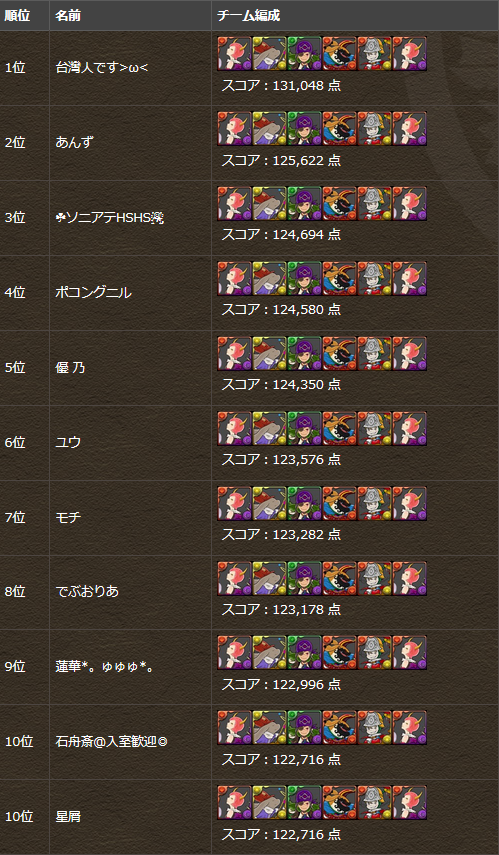Select the helmet icon in でぶおりあ's team
This screenshot has width=499, height=855.
pos(374,578)
